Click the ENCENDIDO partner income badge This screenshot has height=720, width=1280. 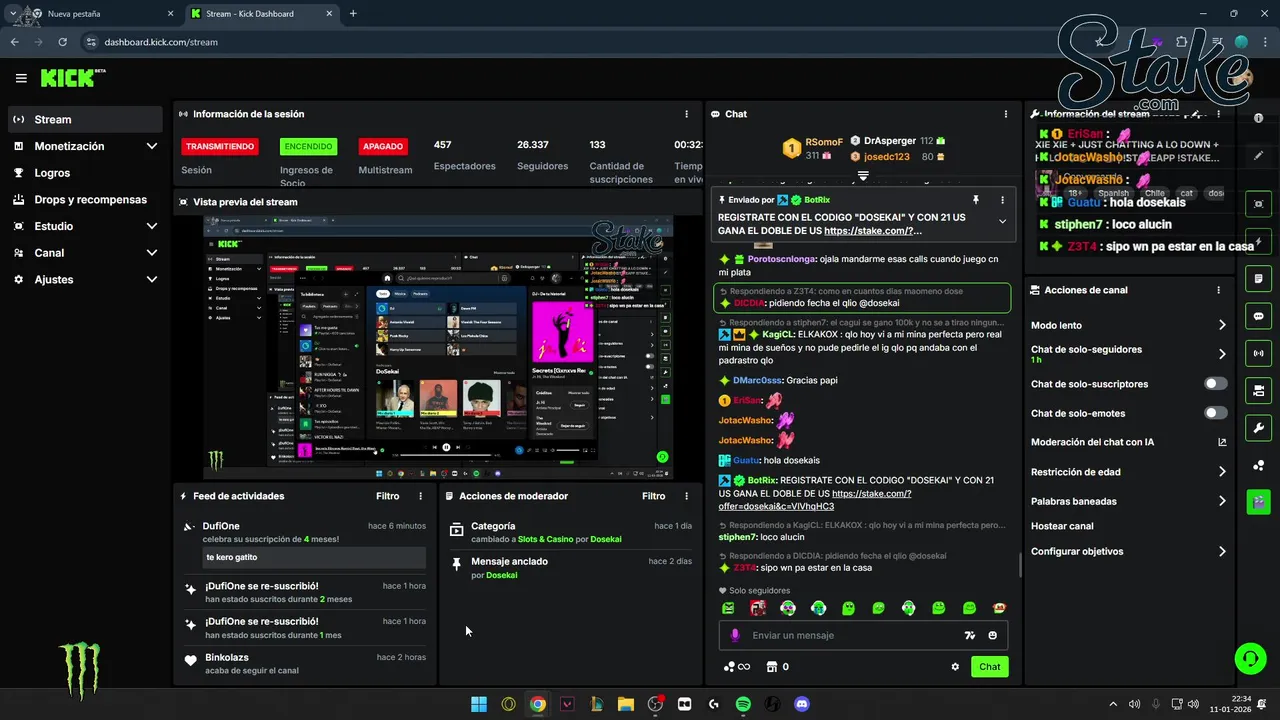308,146
